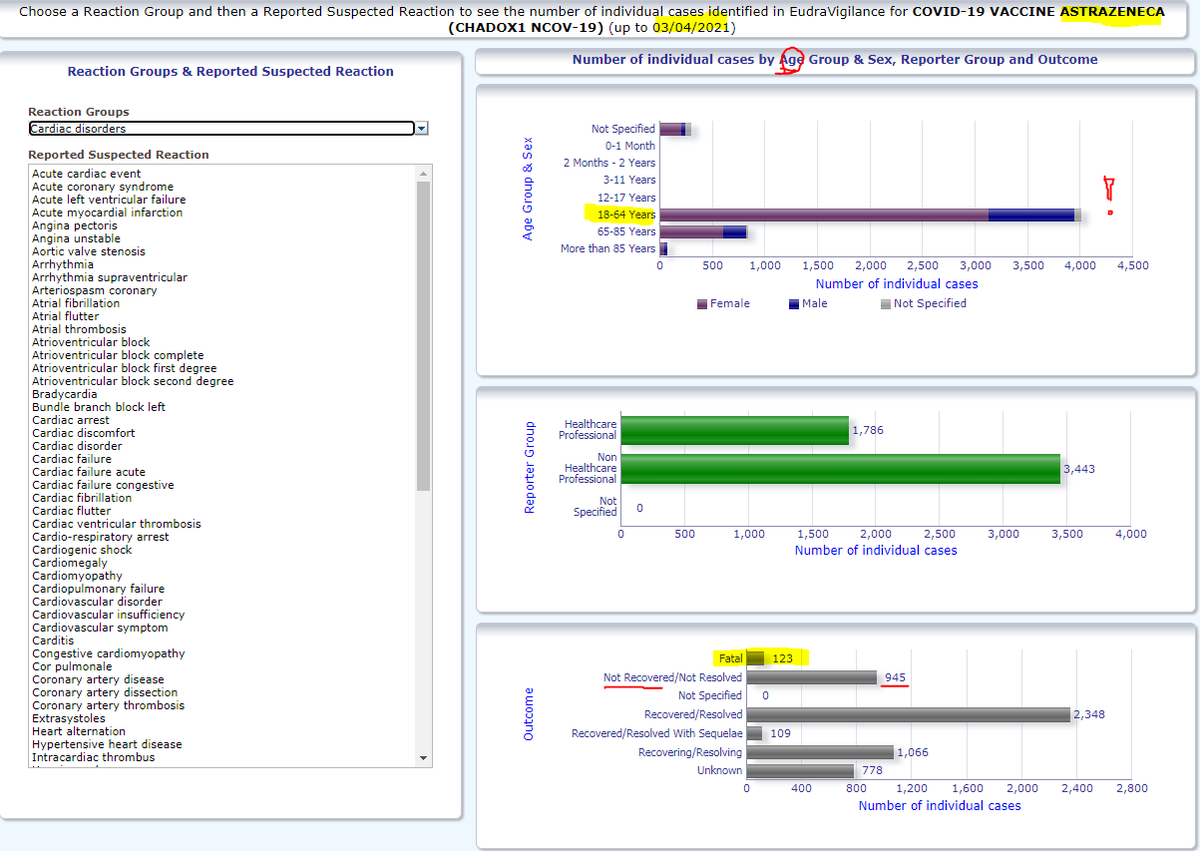This screenshot has height=851, width=1200.
Task: Click Recovered/Resolved With Sequelae bar
Action: click(754, 733)
